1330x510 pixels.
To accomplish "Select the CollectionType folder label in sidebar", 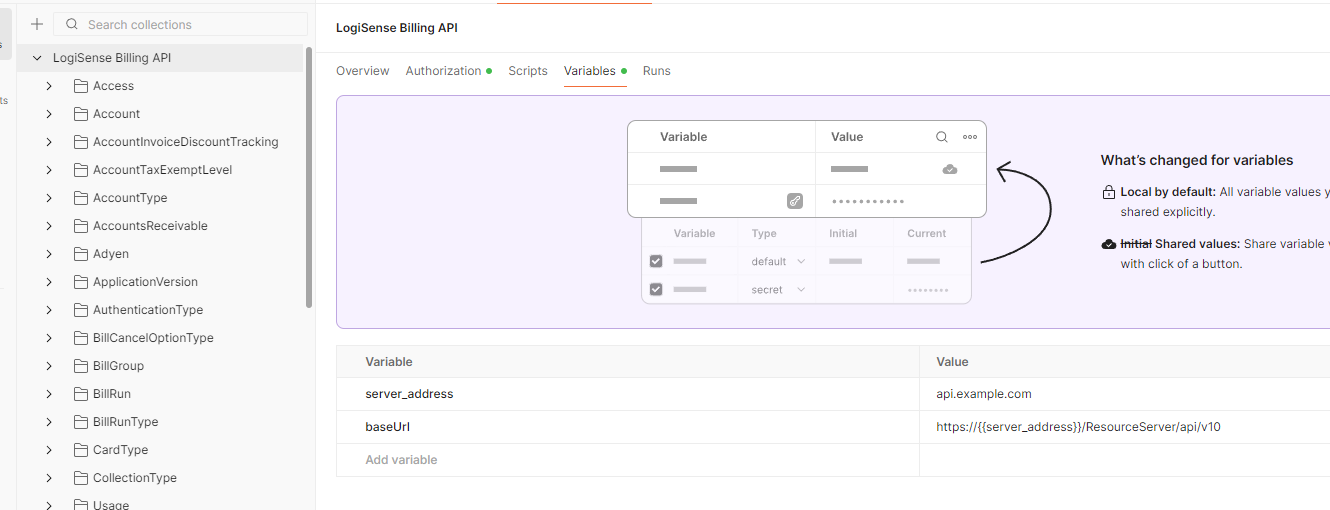I will tap(135, 478).
